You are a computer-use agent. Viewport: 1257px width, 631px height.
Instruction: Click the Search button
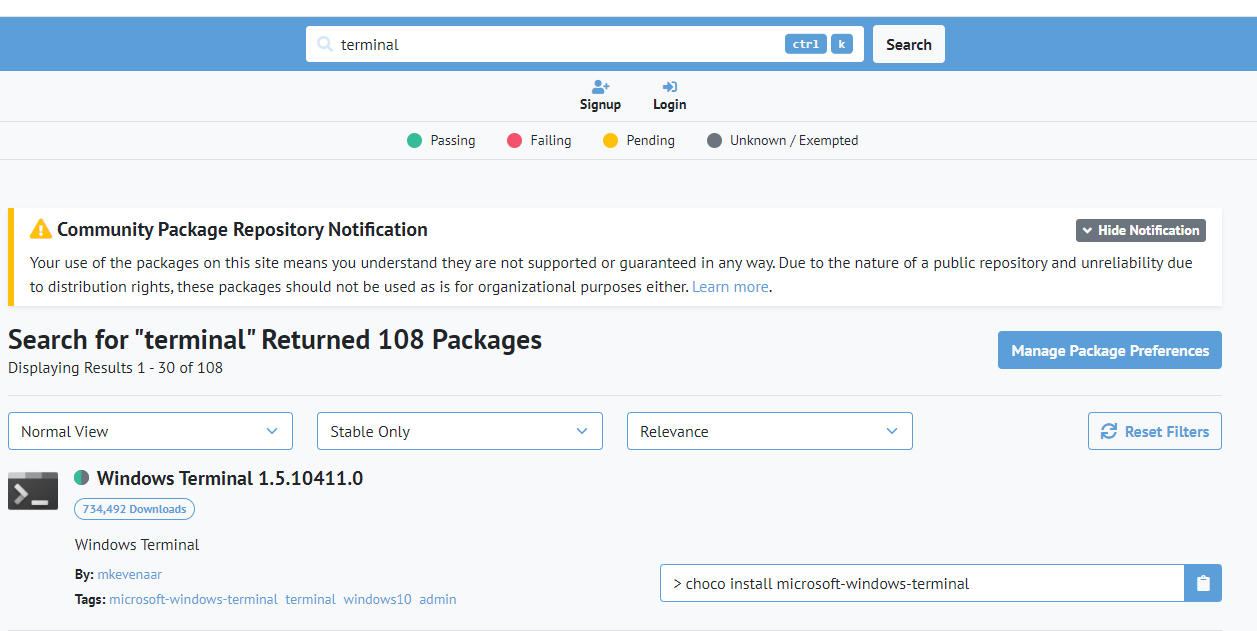pyautogui.click(x=909, y=44)
